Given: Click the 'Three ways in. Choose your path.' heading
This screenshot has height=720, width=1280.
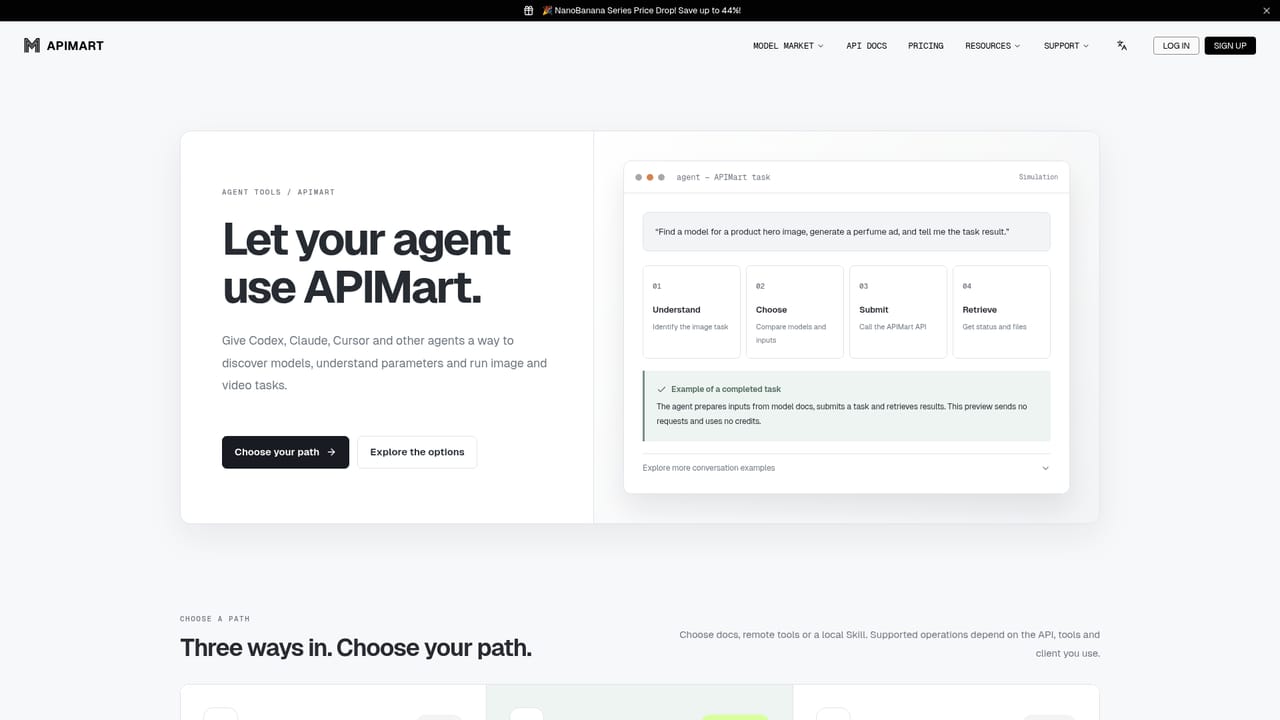Looking at the screenshot, I should pyautogui.click(x=356, y=648).
